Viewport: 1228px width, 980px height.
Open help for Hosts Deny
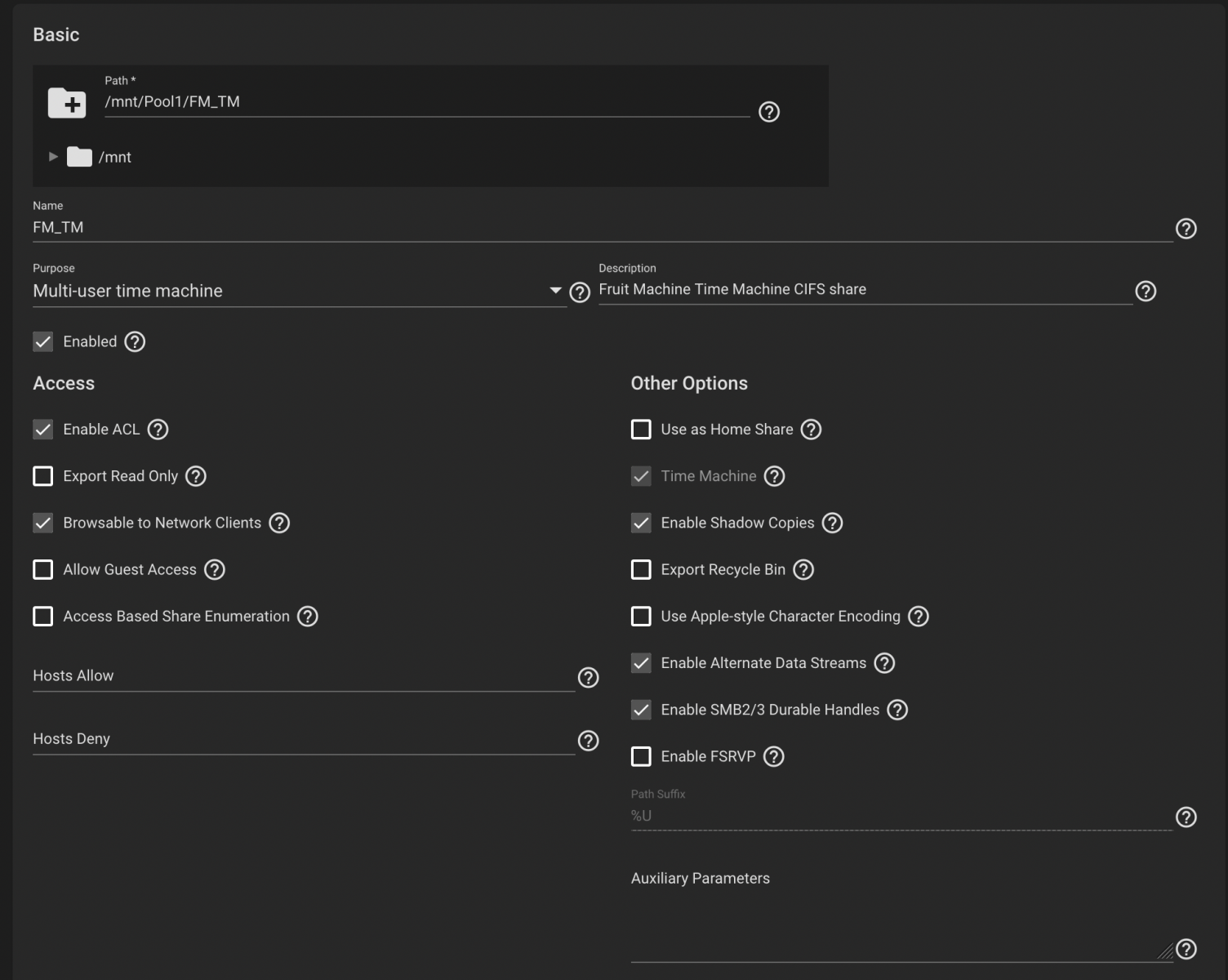[x=588, y=741]
